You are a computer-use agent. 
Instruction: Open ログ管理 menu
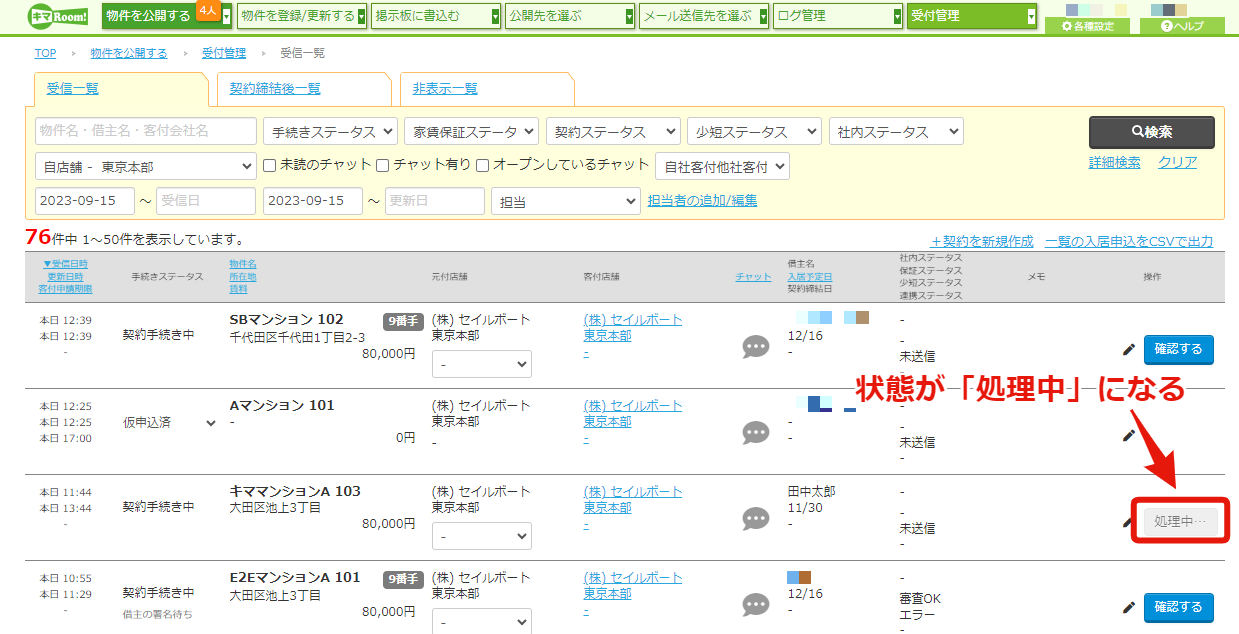838,16
